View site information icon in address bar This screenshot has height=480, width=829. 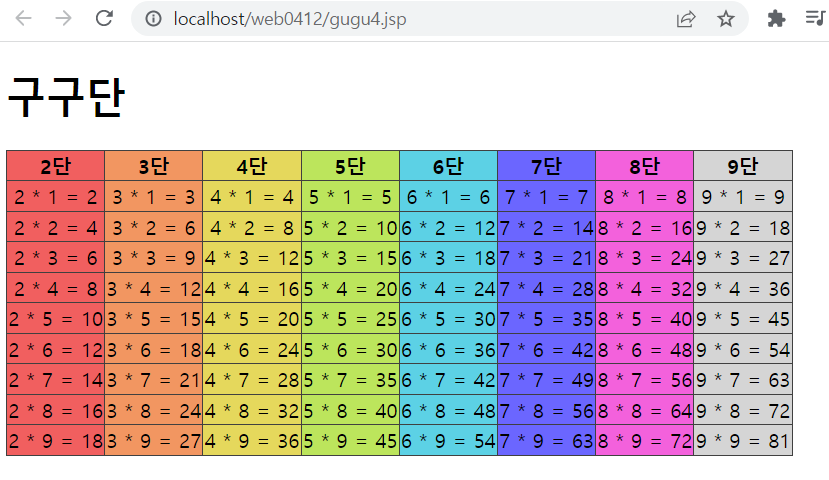click(153, 19)
